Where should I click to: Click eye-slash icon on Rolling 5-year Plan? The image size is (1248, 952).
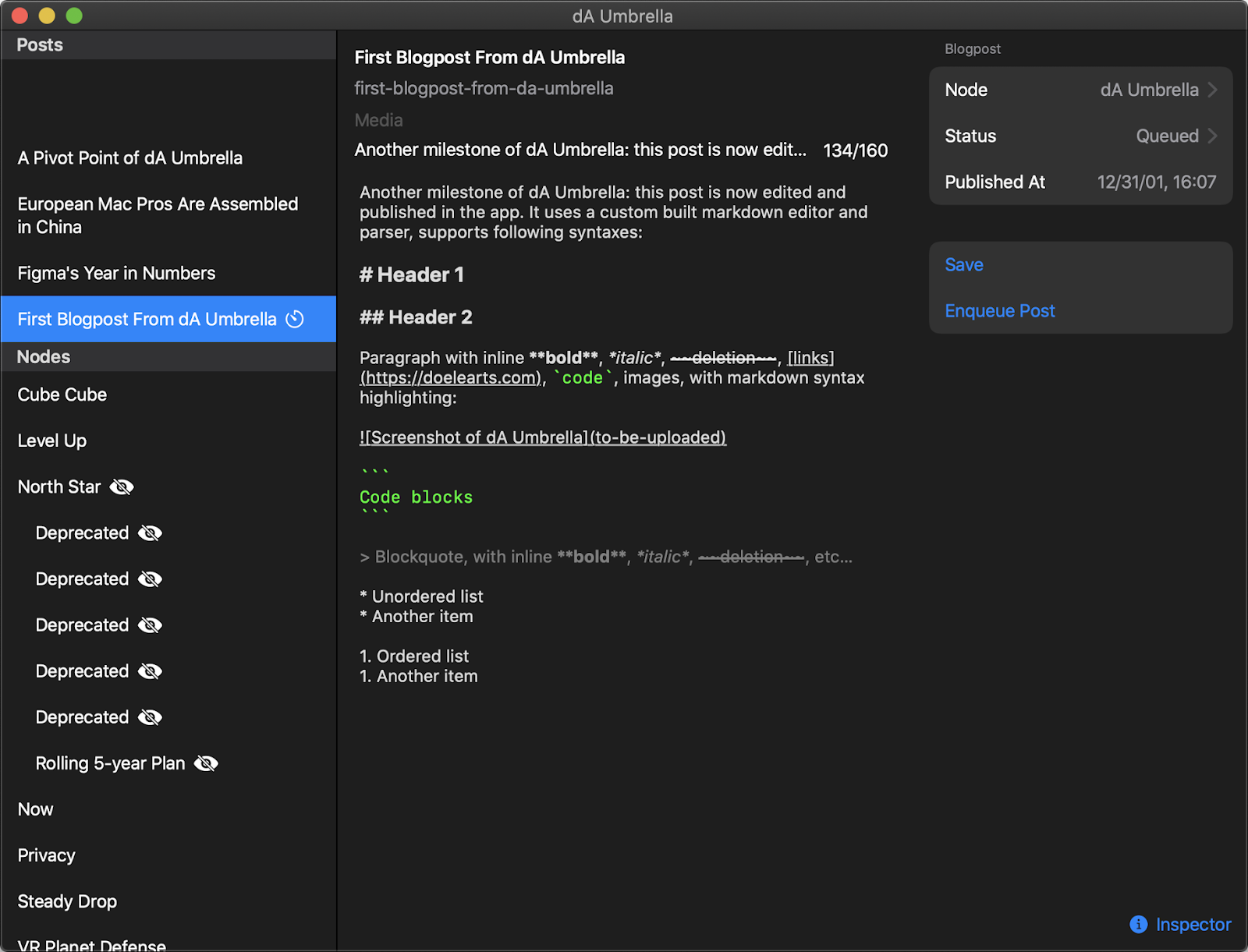pyautogui.click(x=206, y=763)
